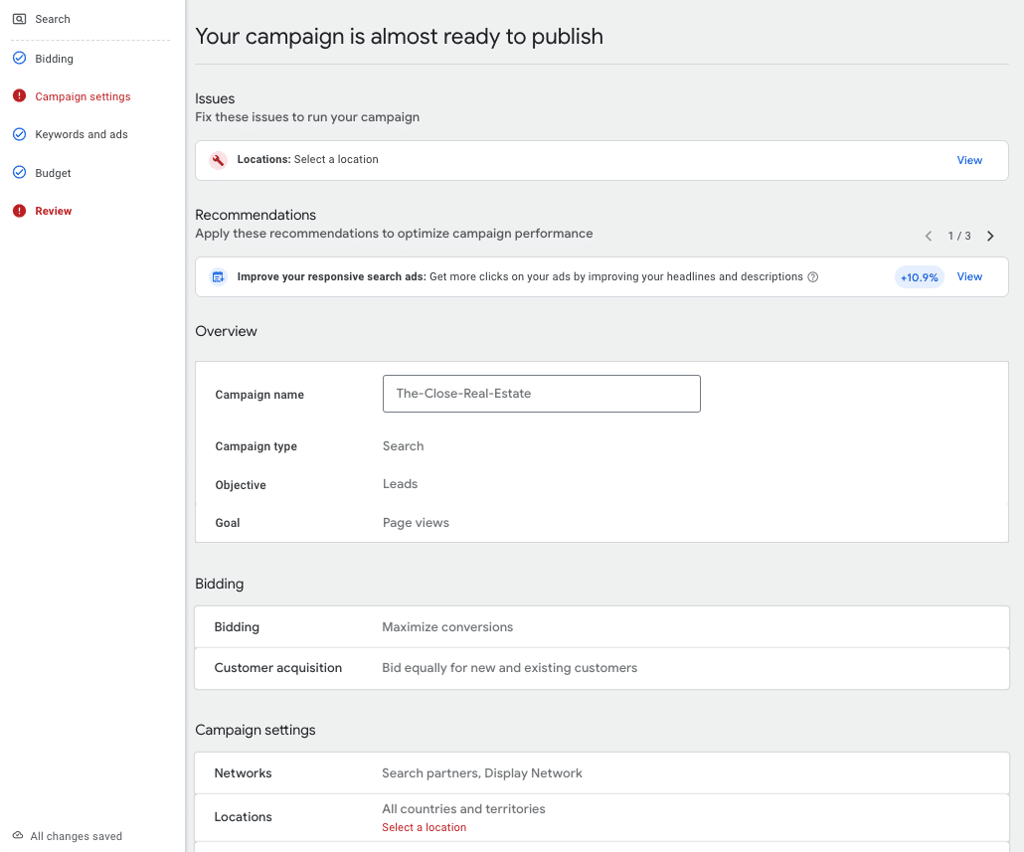The height and width of the screenshot is (852, 1024).
Task: Click the responsive search ads recommendation icon
Action: pos(218,277)
